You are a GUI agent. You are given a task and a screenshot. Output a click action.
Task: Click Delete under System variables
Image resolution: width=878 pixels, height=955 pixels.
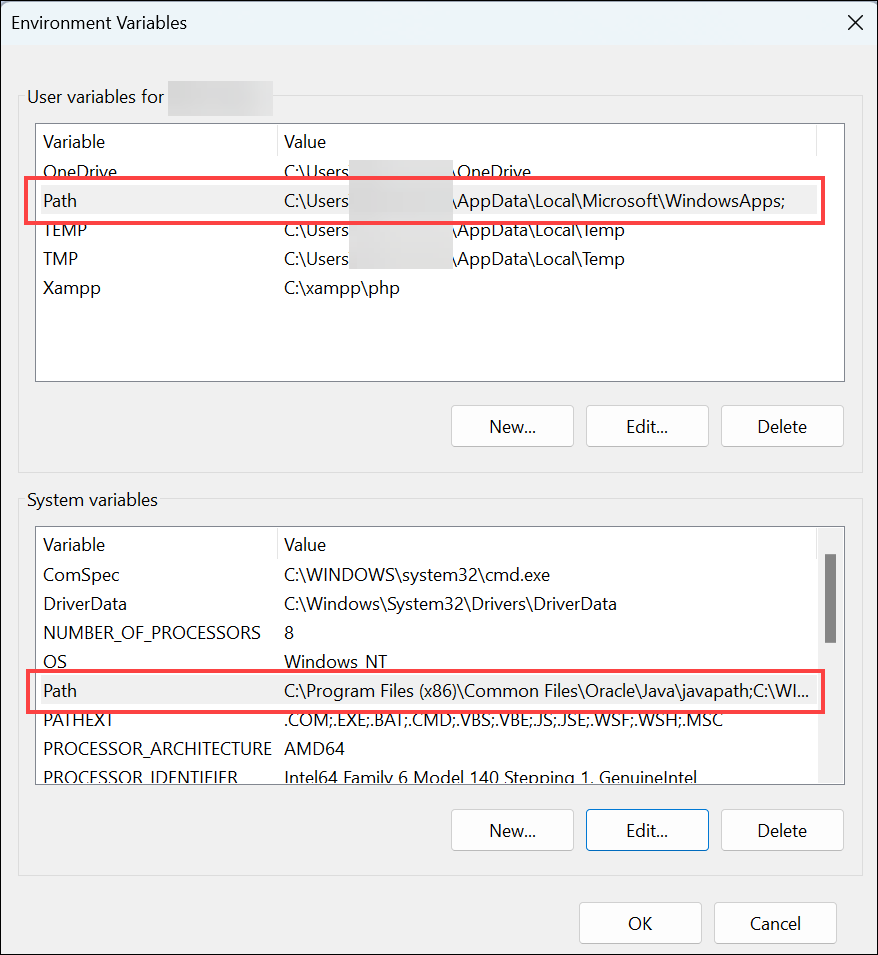pos(782,830)
